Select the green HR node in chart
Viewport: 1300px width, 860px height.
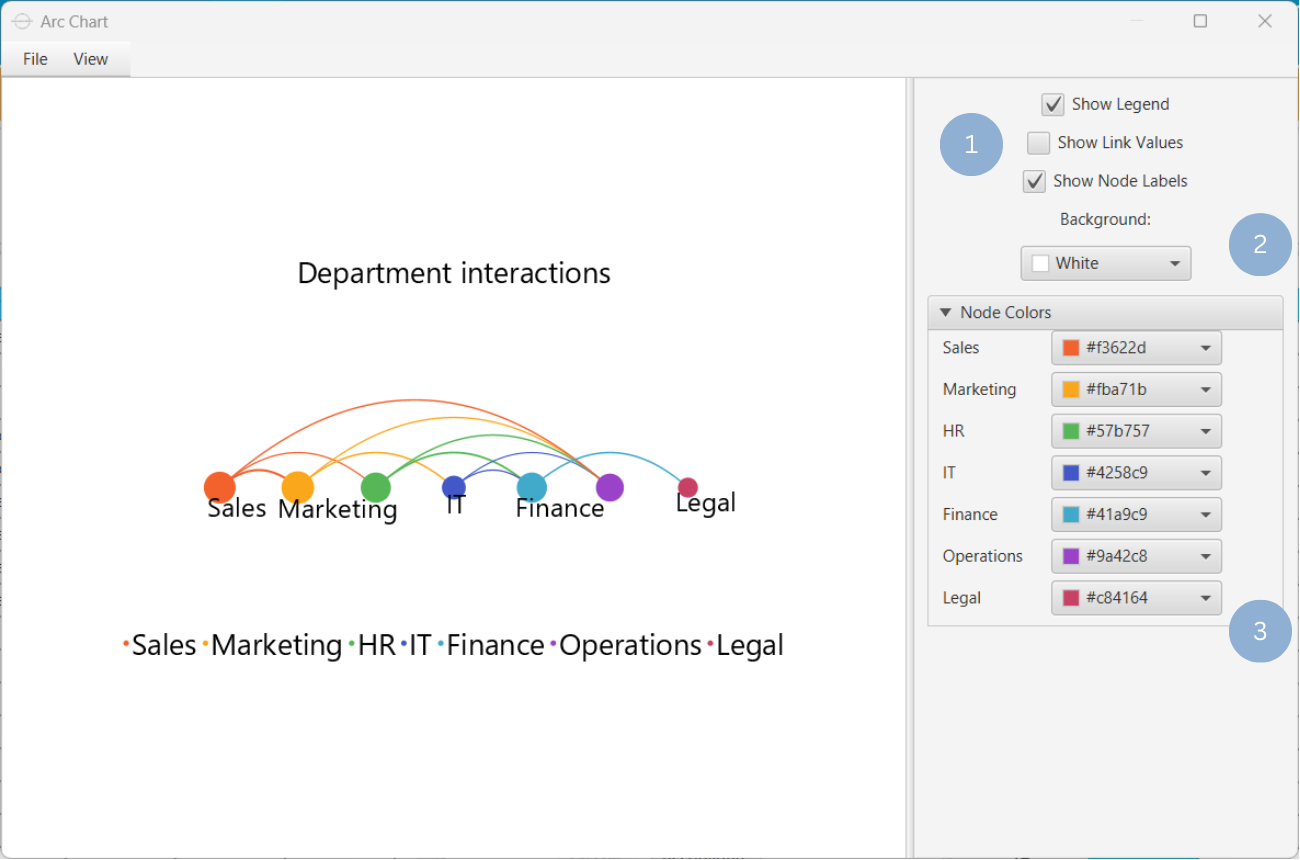[375, 487]
